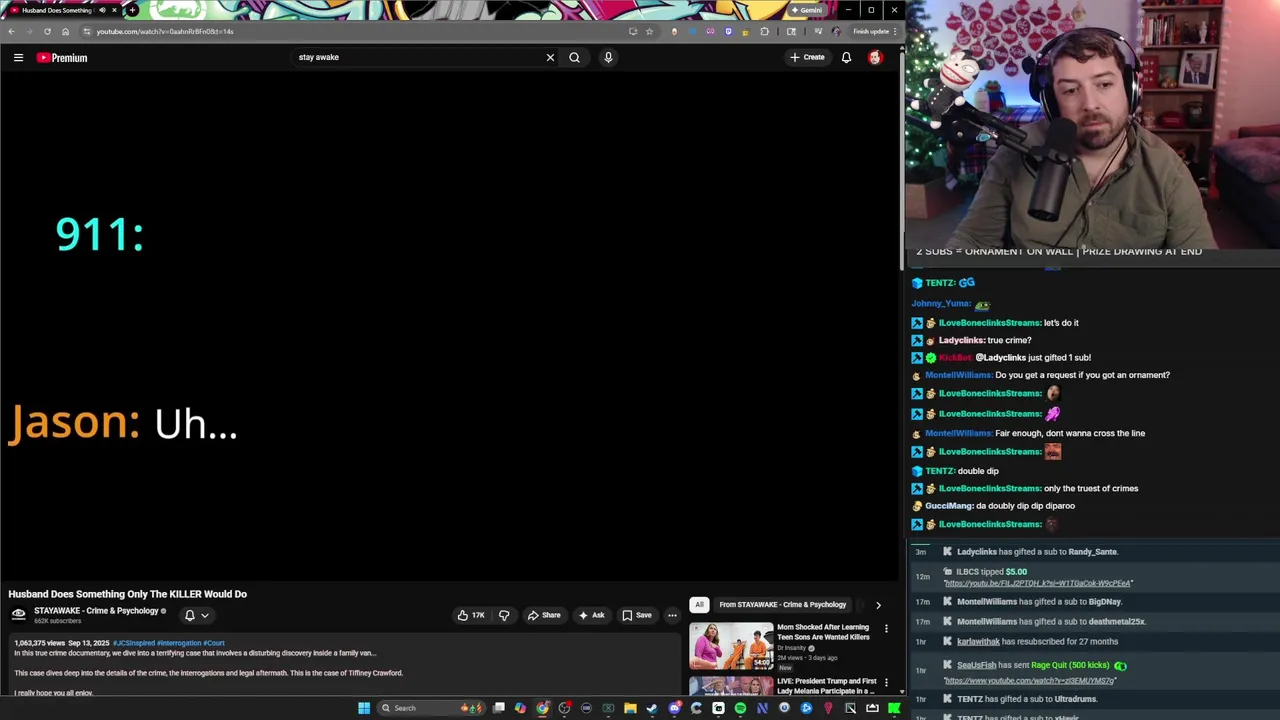Click the Gemini button in title bar
1280x720 pixels.
coord(806,10)
